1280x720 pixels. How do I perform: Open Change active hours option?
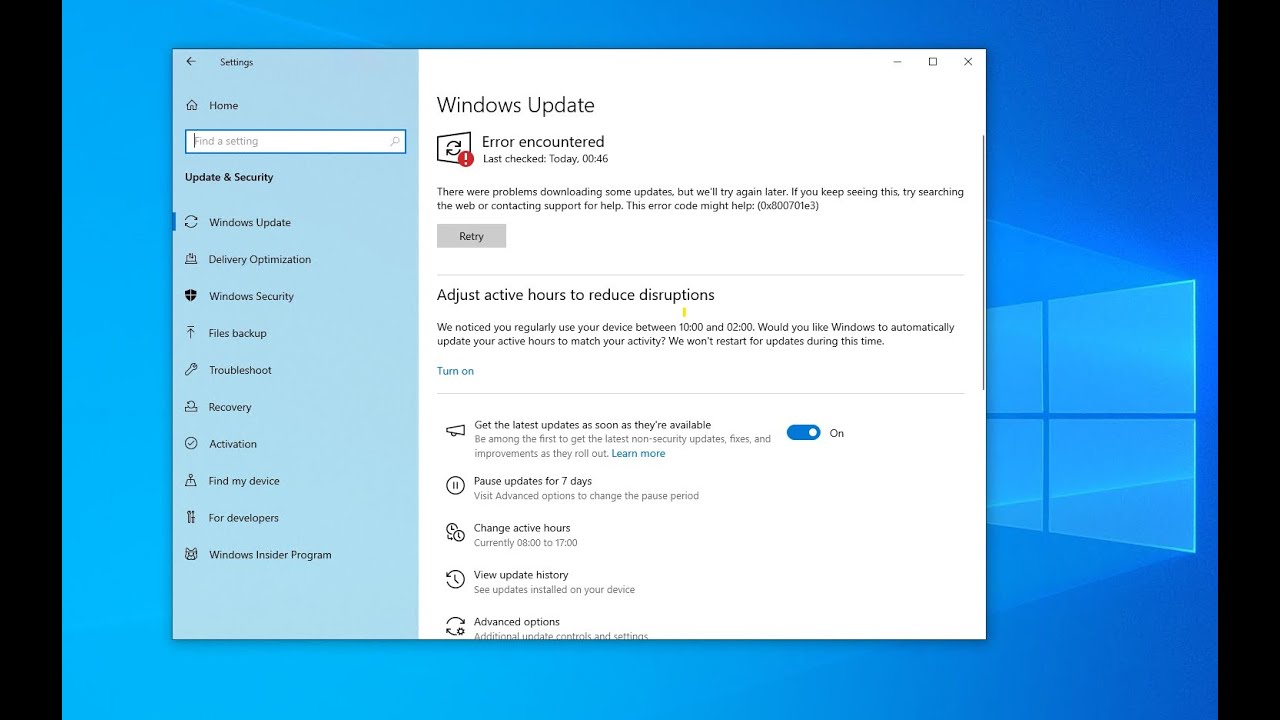(x=522, y=528)
